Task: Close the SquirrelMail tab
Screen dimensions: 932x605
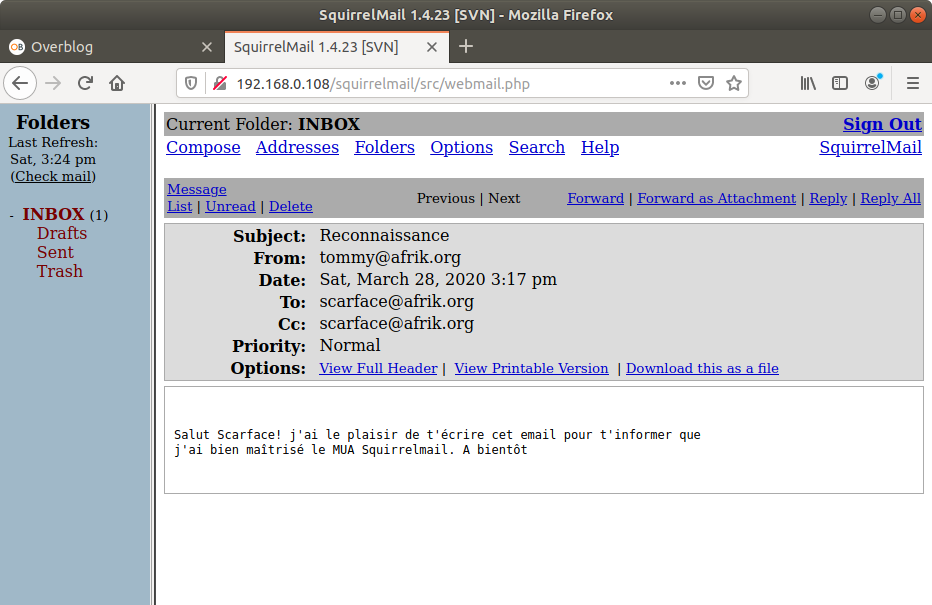Action: click(432, 47)
